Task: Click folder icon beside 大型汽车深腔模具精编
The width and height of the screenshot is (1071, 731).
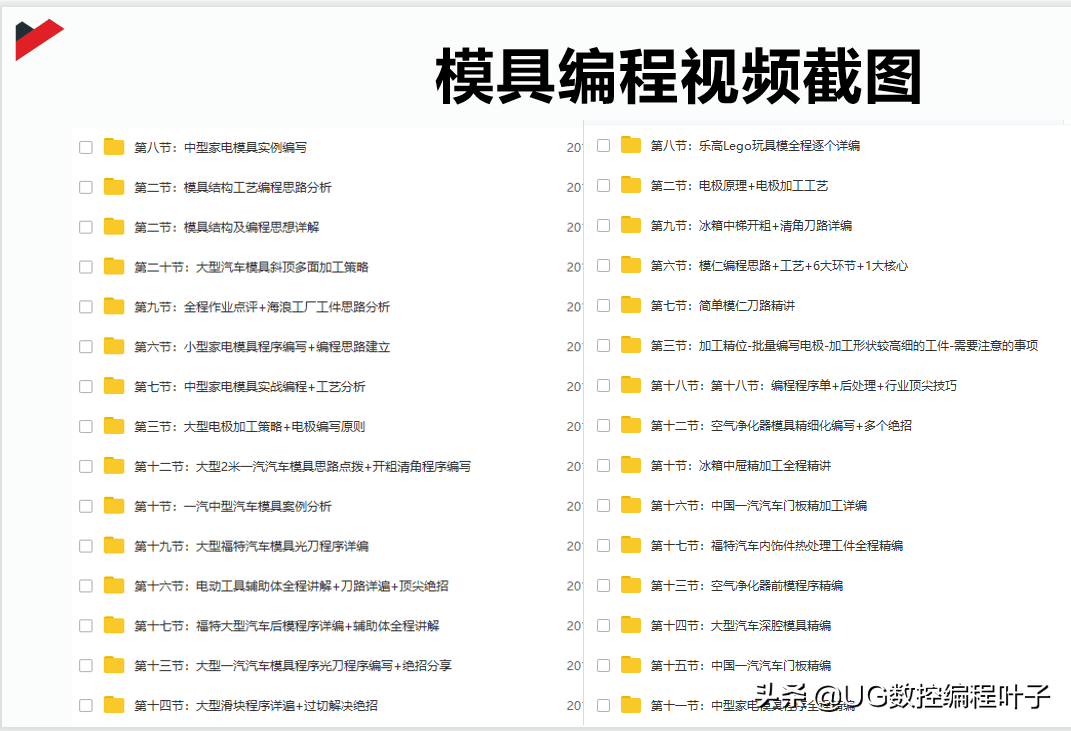Action: 630,625
